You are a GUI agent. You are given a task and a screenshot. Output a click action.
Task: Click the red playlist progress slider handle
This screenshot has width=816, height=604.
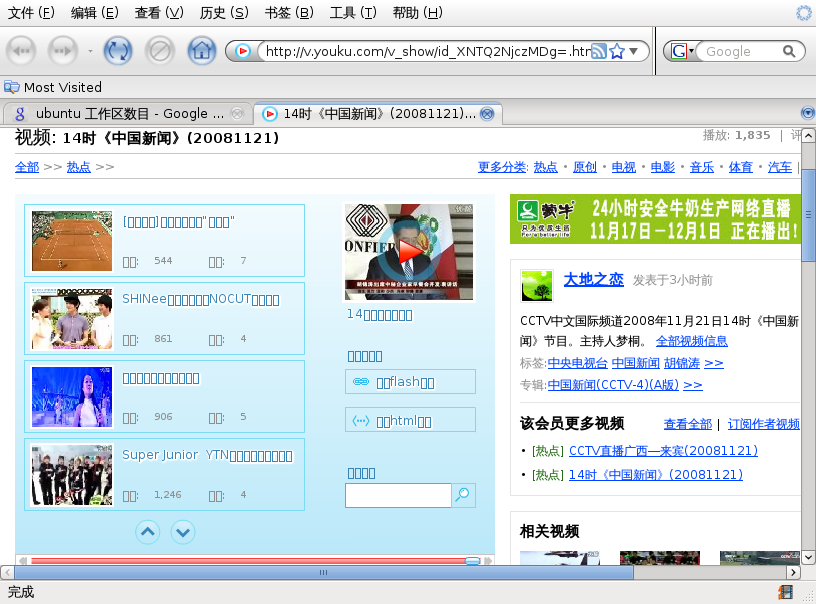pos(473,560)
